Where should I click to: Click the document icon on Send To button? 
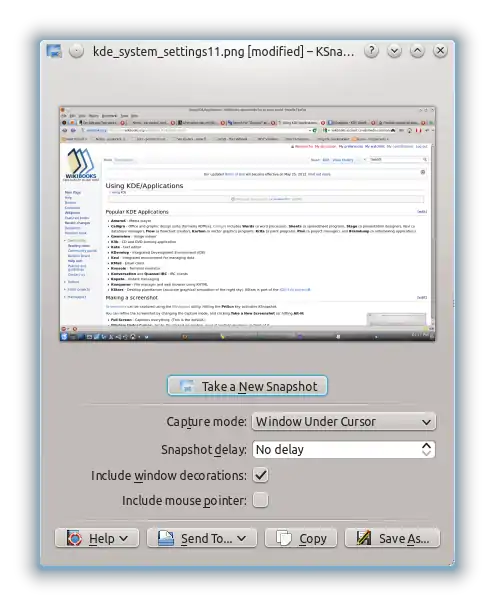tap(166, 538)
